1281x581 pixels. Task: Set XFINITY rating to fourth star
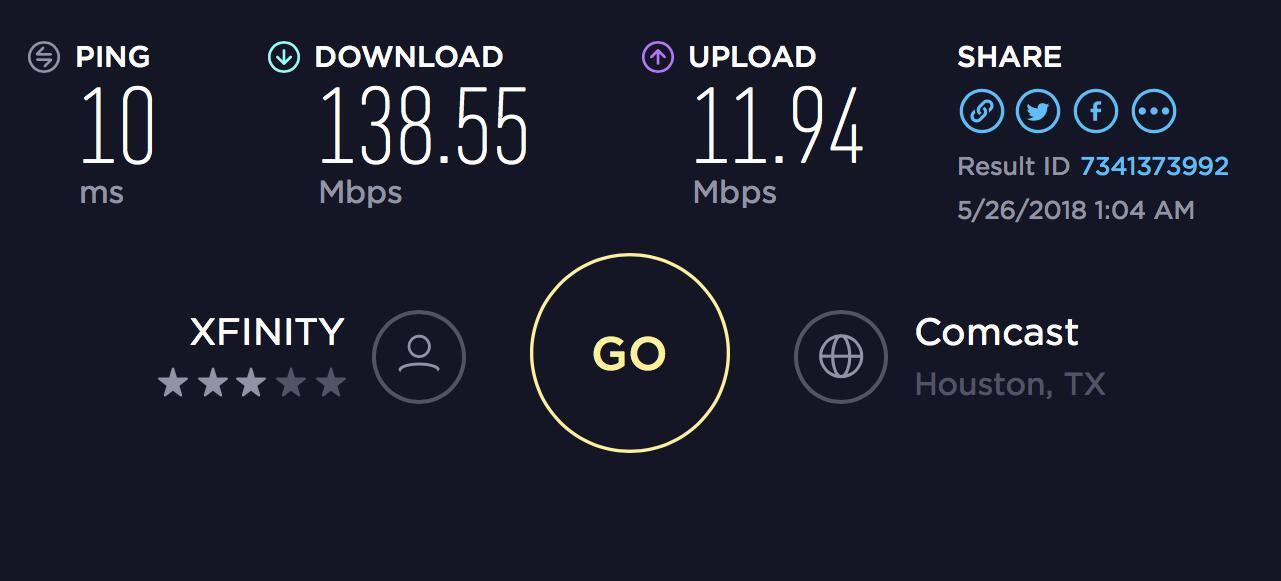point(291,383)
